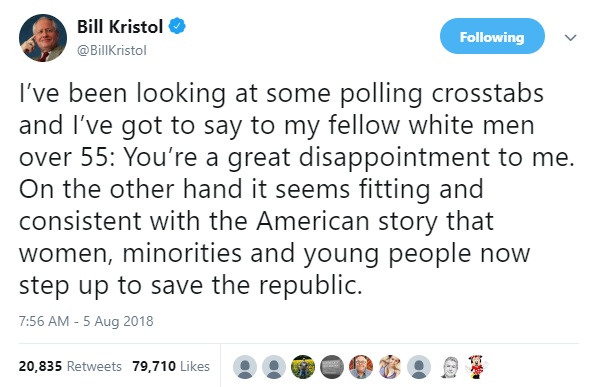Open the @BillKristol handle link
This screenshot has height=387, width=594.
112,50
